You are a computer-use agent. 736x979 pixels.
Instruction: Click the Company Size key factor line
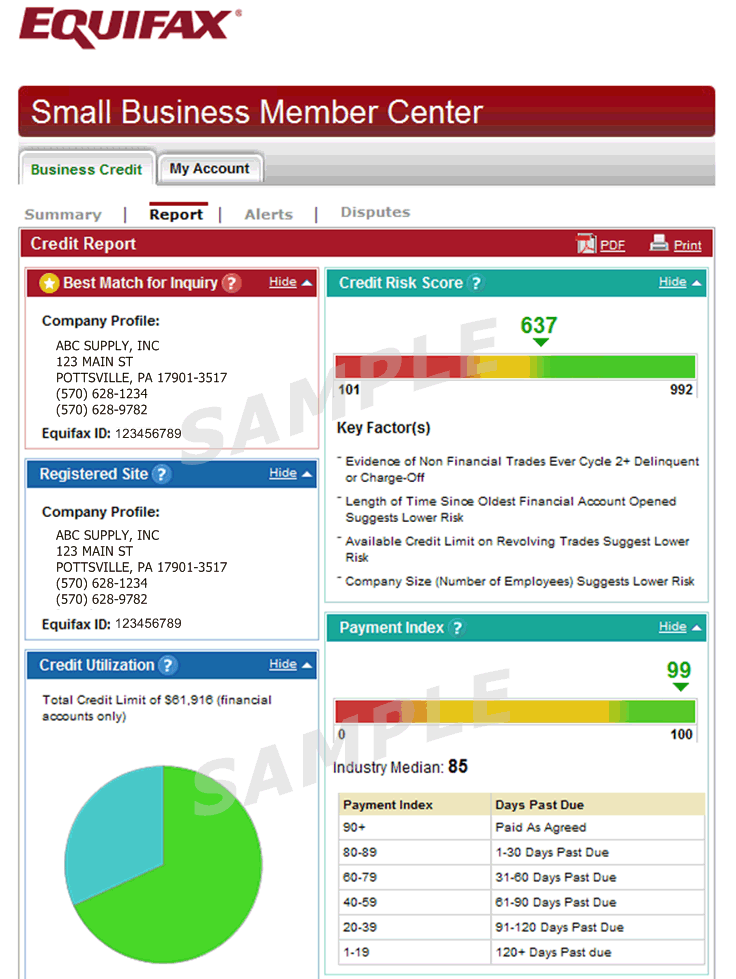pos(519,581)
